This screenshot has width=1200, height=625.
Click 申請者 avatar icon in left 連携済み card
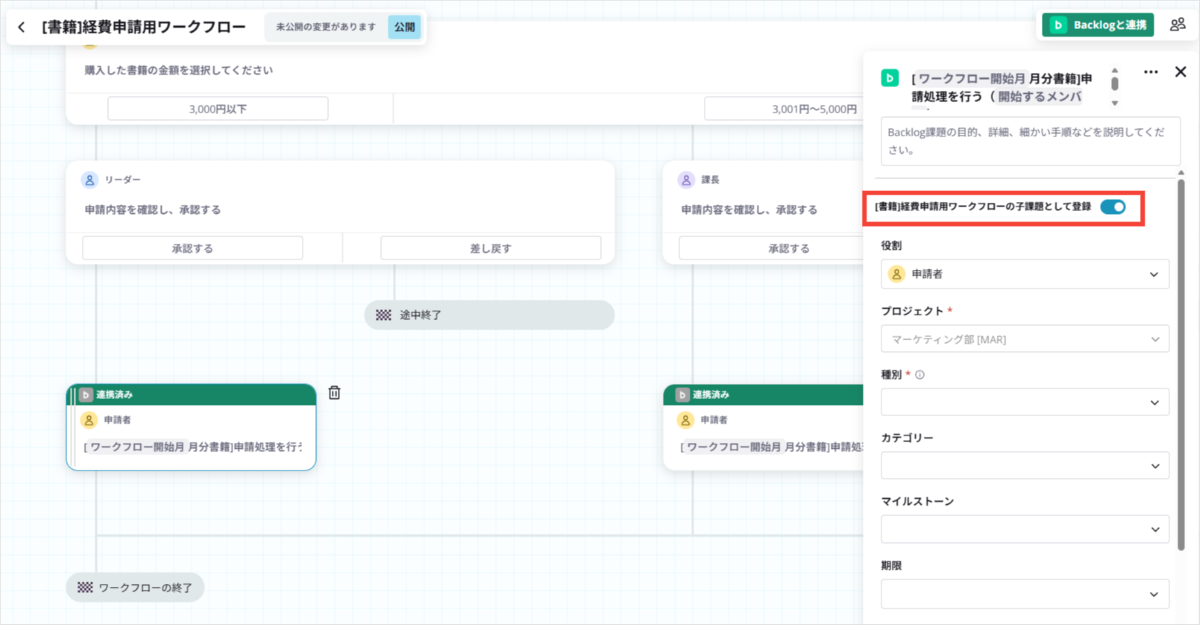coord(88,420)
